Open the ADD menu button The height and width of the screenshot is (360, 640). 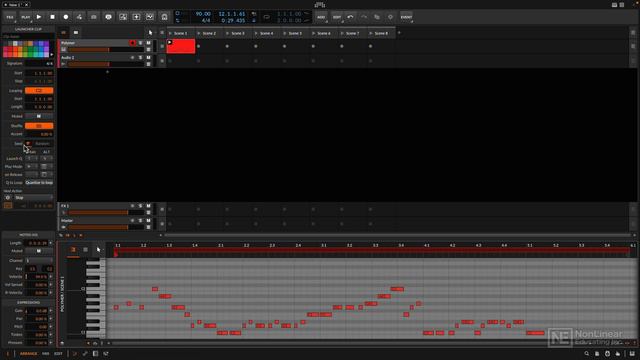321,17
